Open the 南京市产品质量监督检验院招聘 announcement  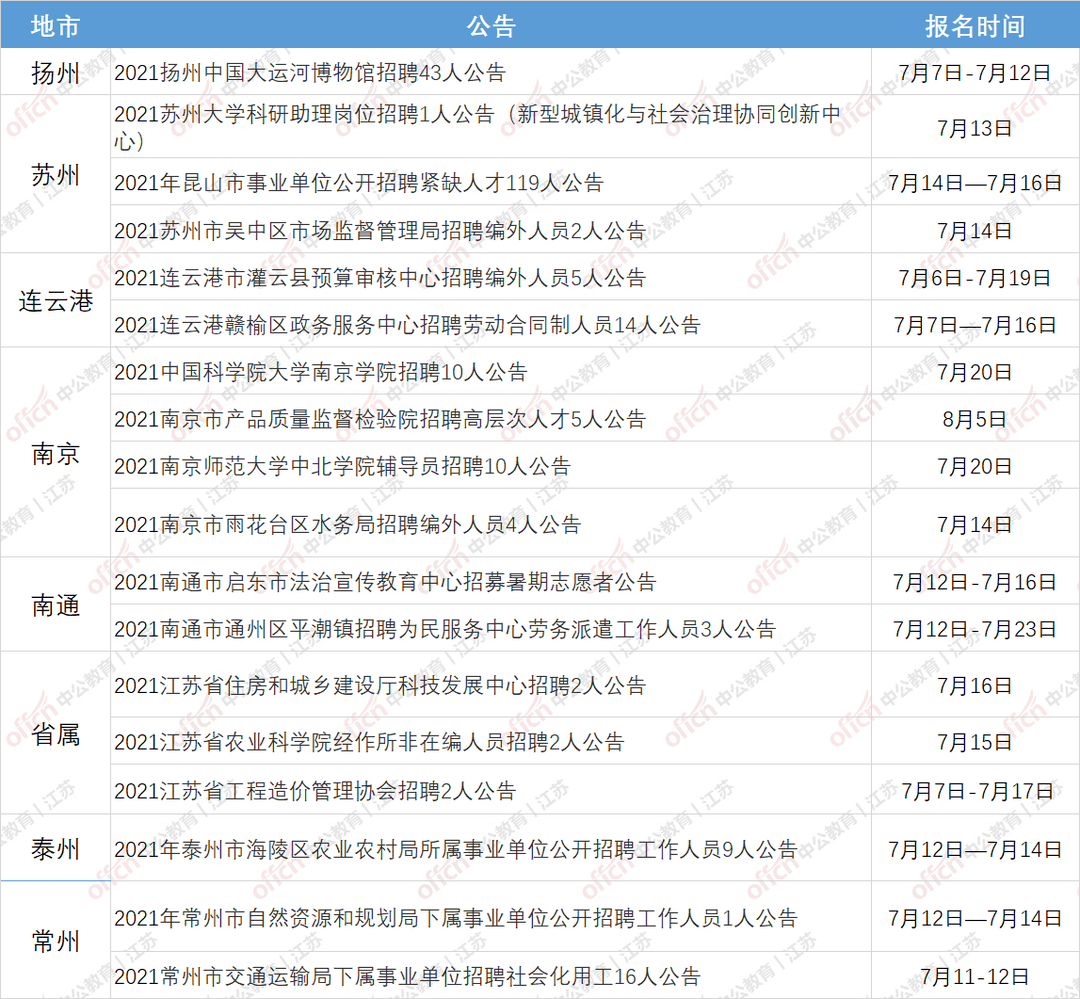click(x=380, y=419)
